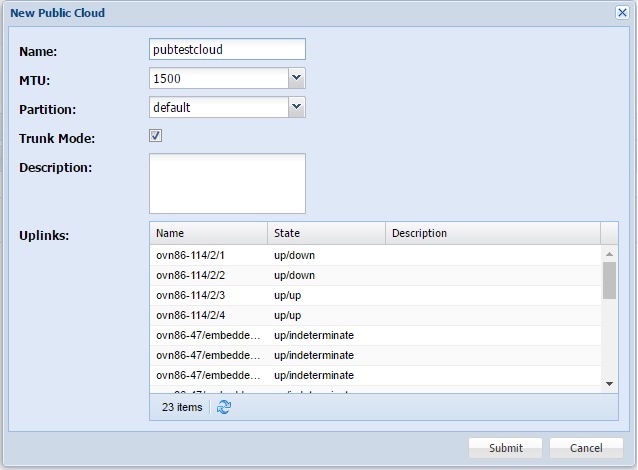Click the MTU value field showing 1500
638x470 pixels.
tap(219, 78)
